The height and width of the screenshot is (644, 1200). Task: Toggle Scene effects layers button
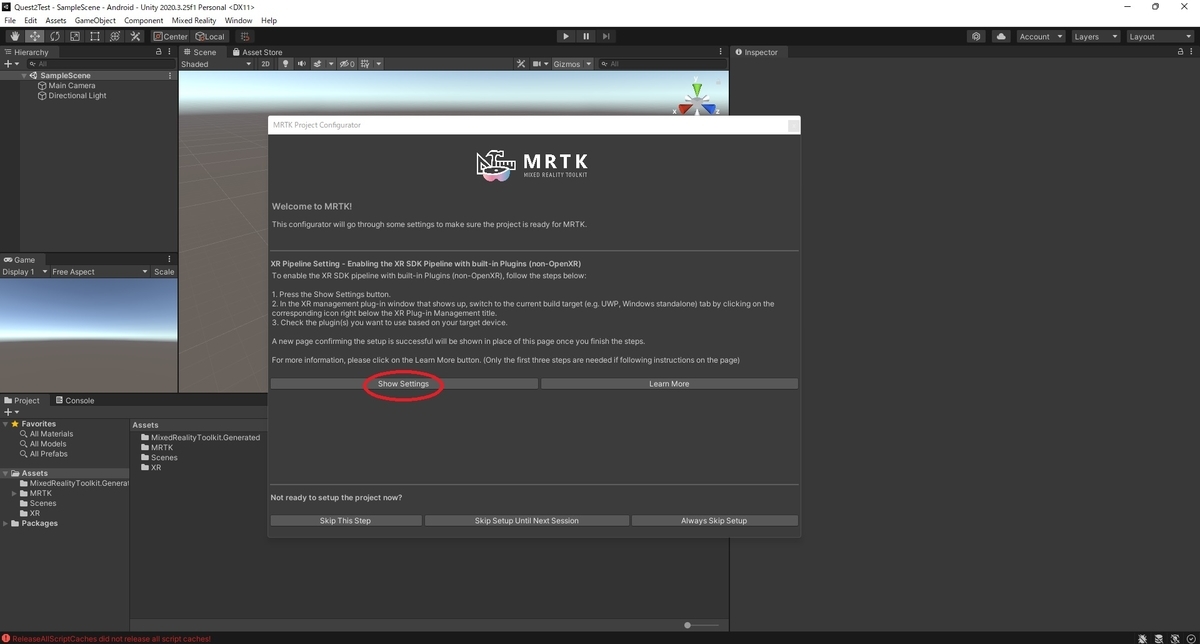click(319, 64)
